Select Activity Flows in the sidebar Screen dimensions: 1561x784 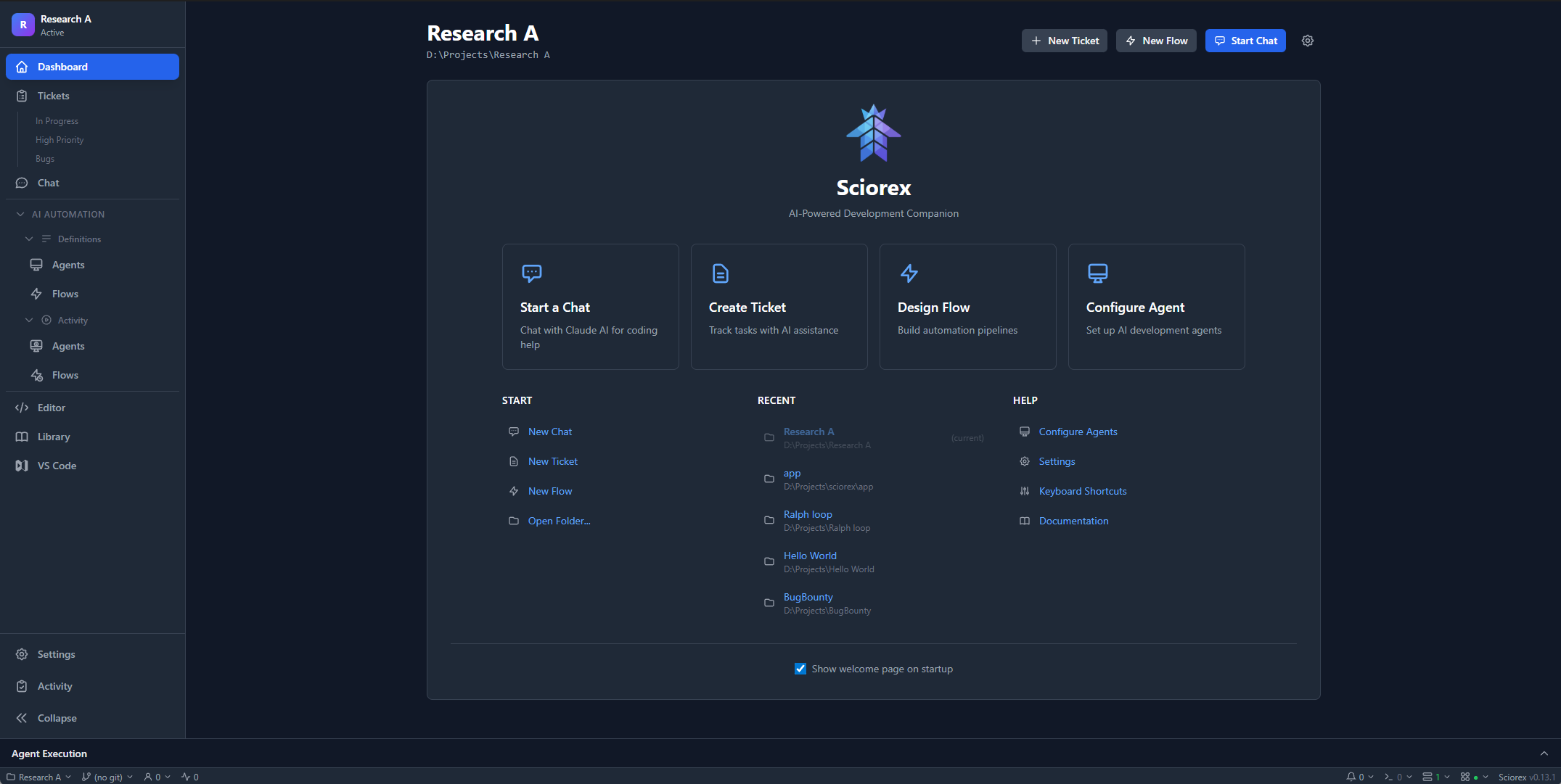[x=65, y=375]
